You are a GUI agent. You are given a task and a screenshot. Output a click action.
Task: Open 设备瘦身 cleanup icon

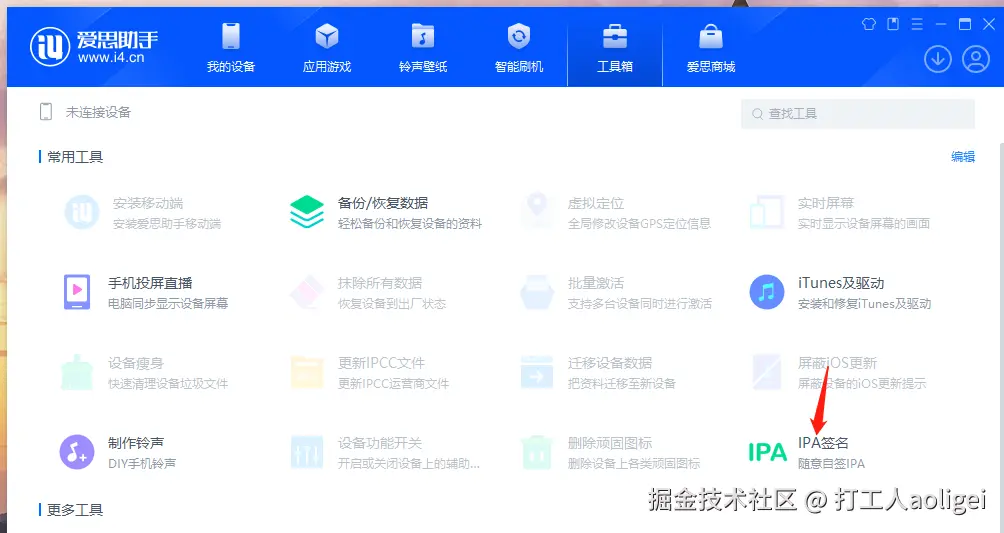pos(77,372)
